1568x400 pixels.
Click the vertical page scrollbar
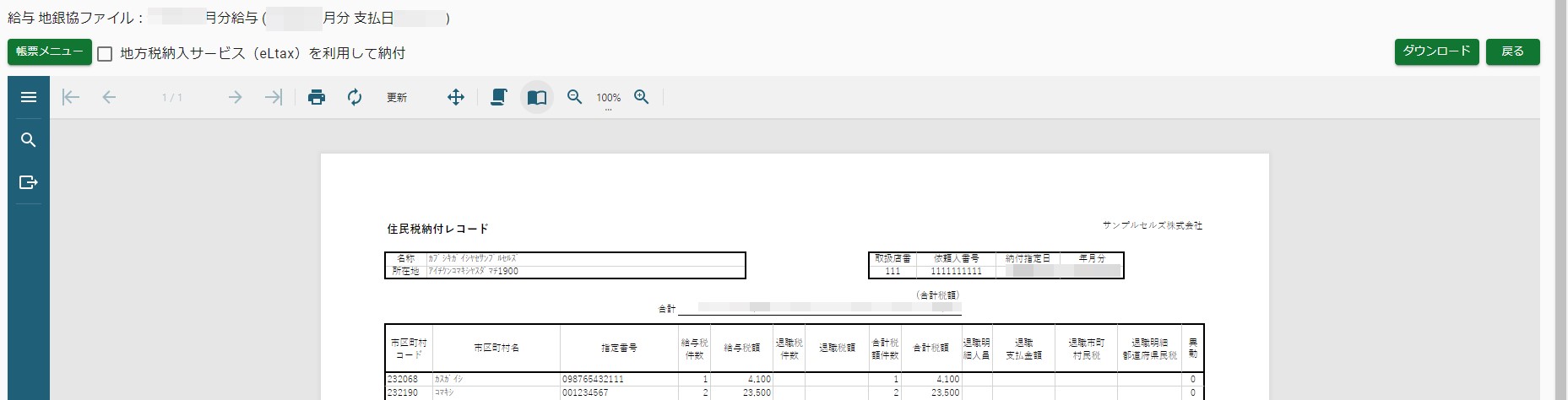pyautogui.click(x=1560, y=200)
